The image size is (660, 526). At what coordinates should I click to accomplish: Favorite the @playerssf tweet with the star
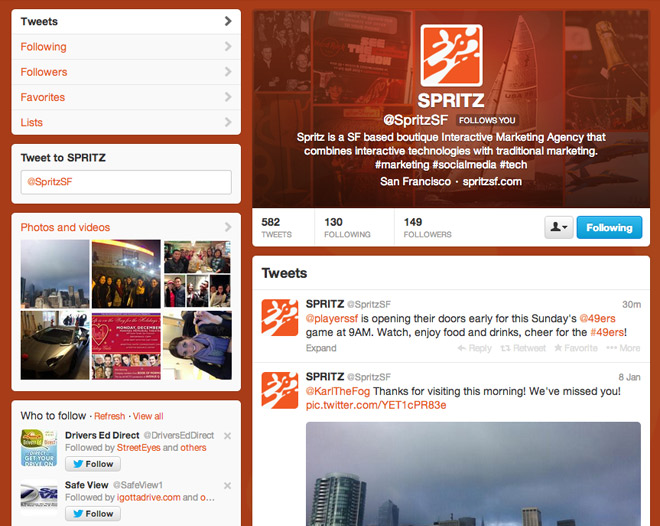click(576, 348)
